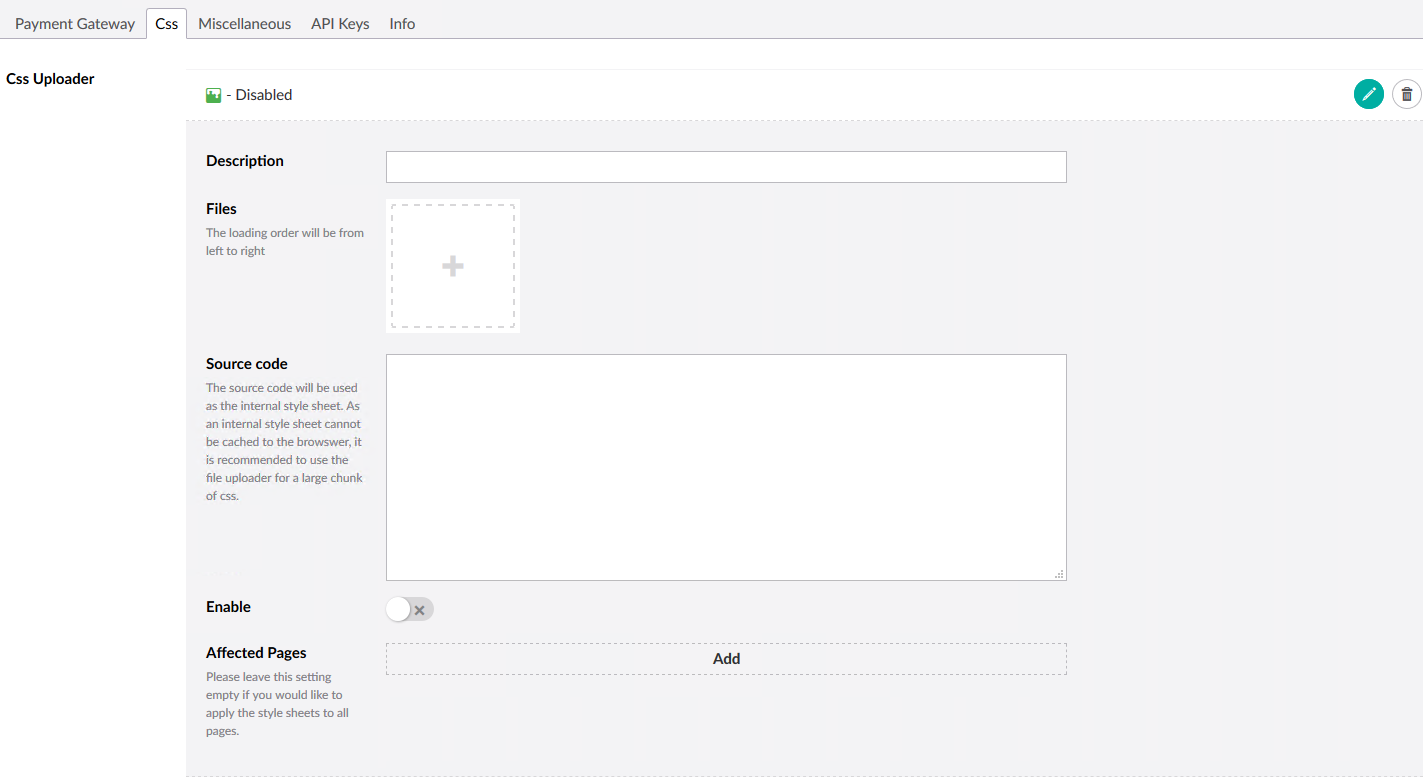The width and height of the screenshot is (1423, 780).
Task: Click the Enable field label
Action: point(228,607)
